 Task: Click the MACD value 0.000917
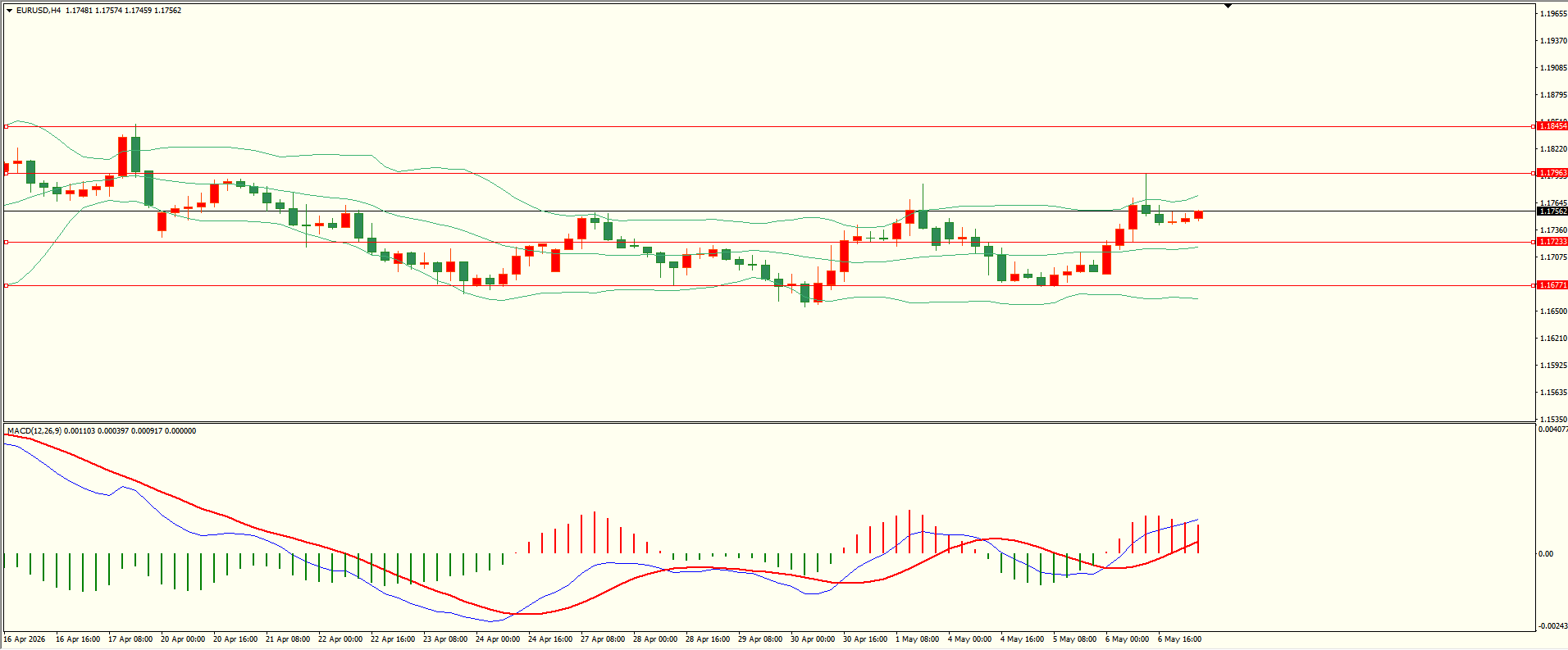[147, 431]
